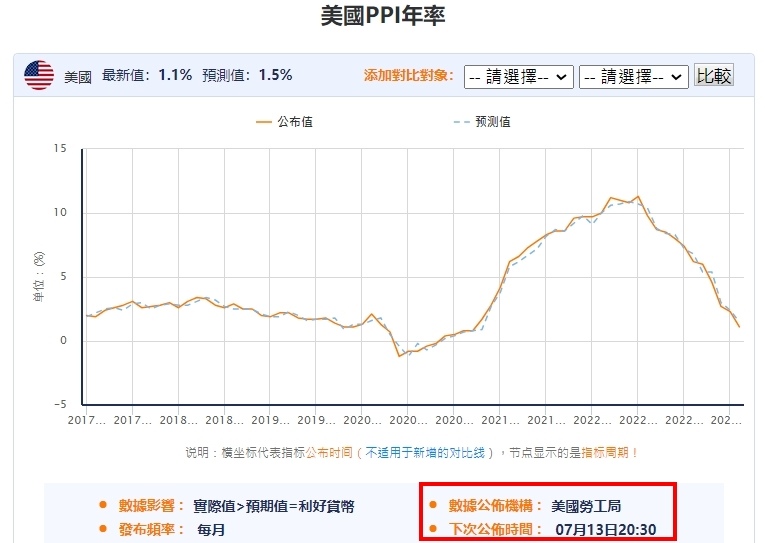Click the 發布頻率 label
Viewport: 765px width, 543px height.
tap(151, 529)
